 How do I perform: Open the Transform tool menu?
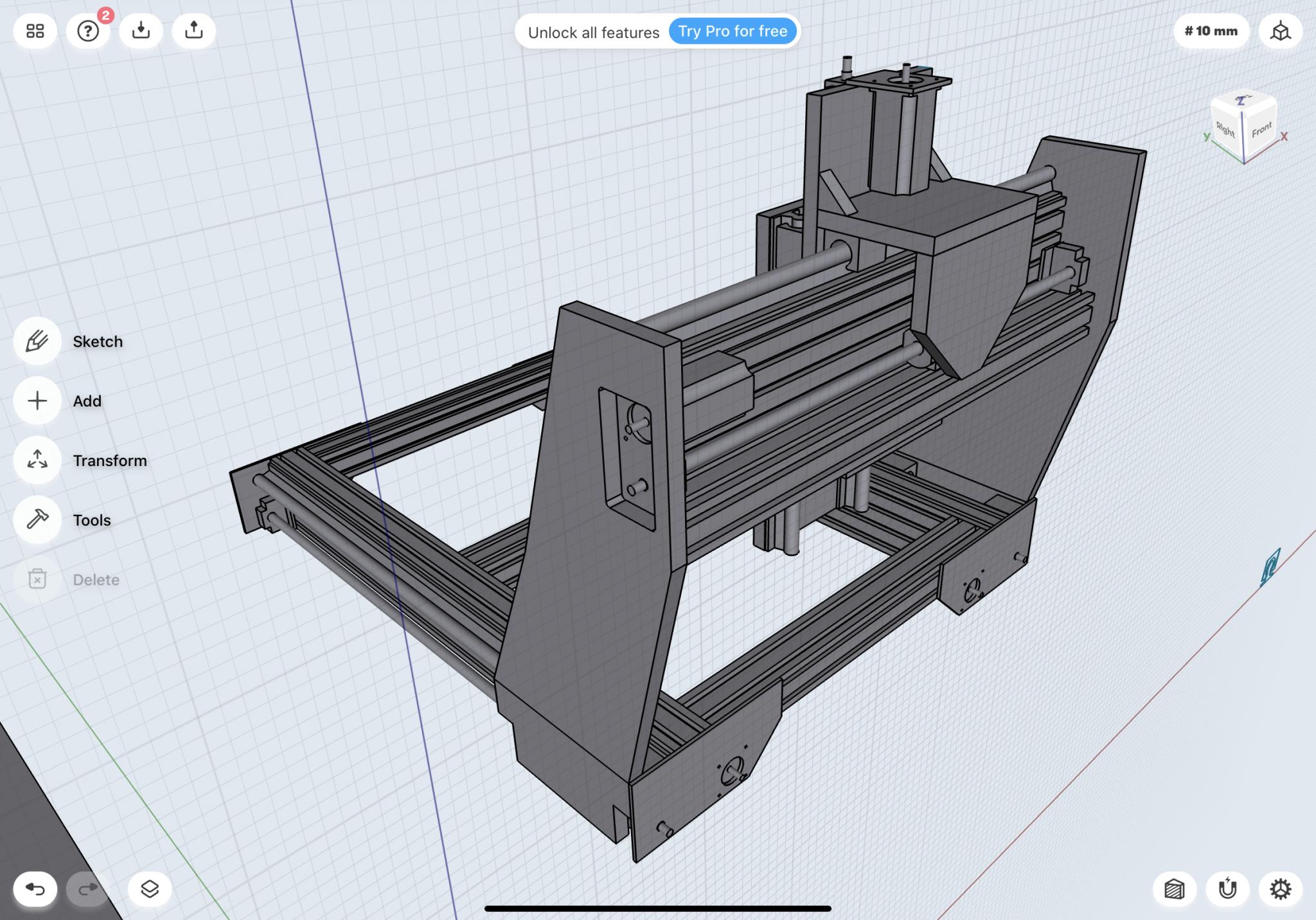pos(37,460)
